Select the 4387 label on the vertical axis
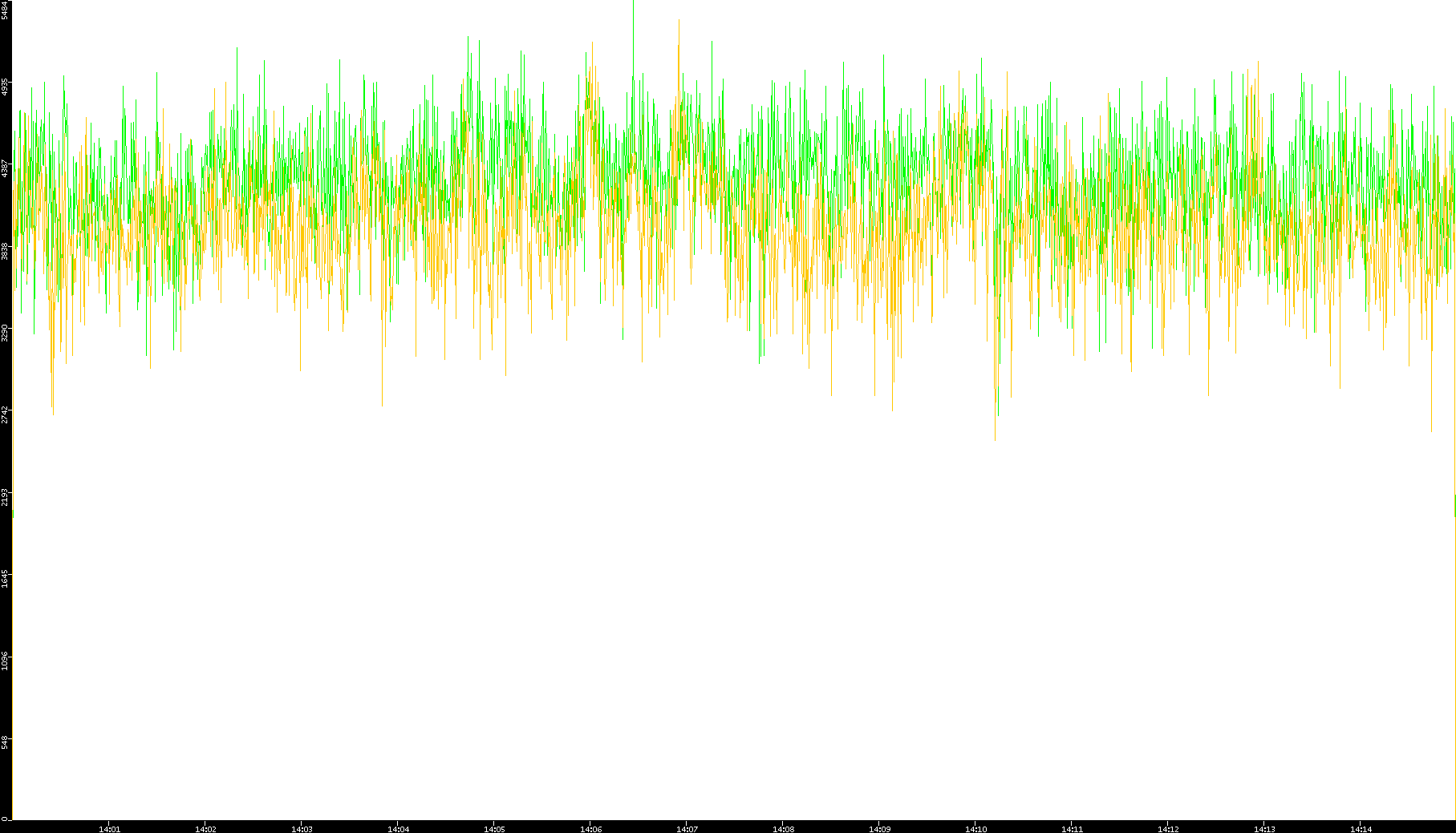1456x833 pixels. click(x=6, y=168)
